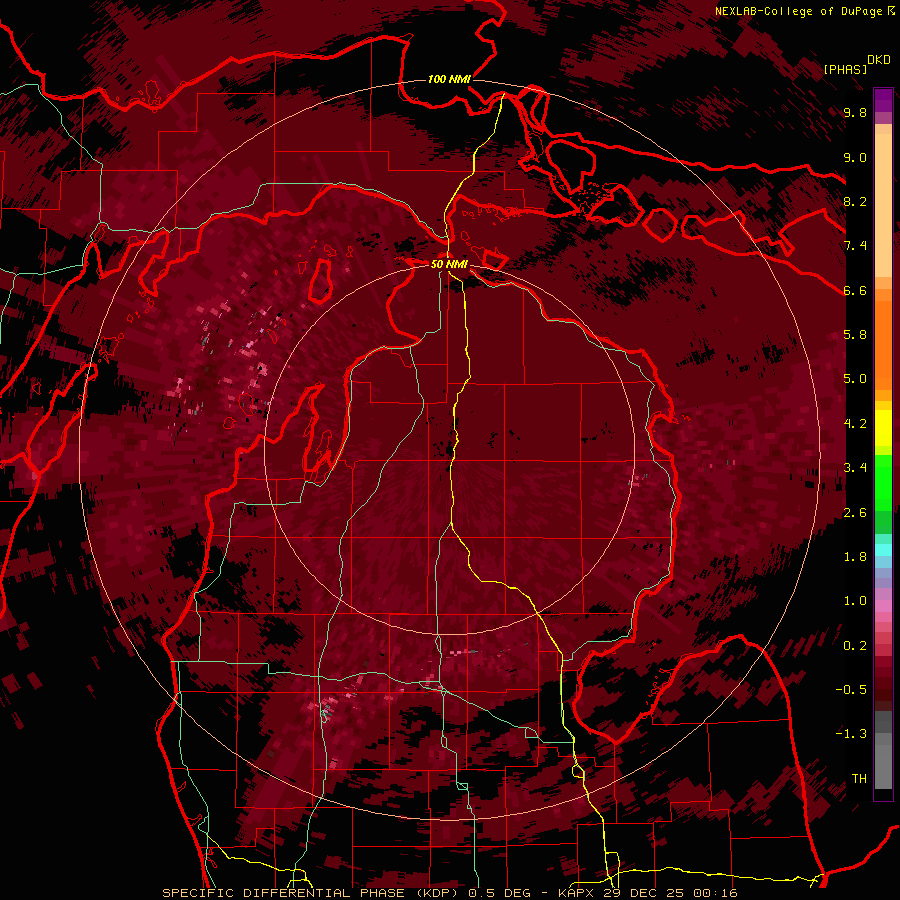Click the 0.2 value on the color scale
The width and height of the screenshot is (900, 900).
click(855, 646)
